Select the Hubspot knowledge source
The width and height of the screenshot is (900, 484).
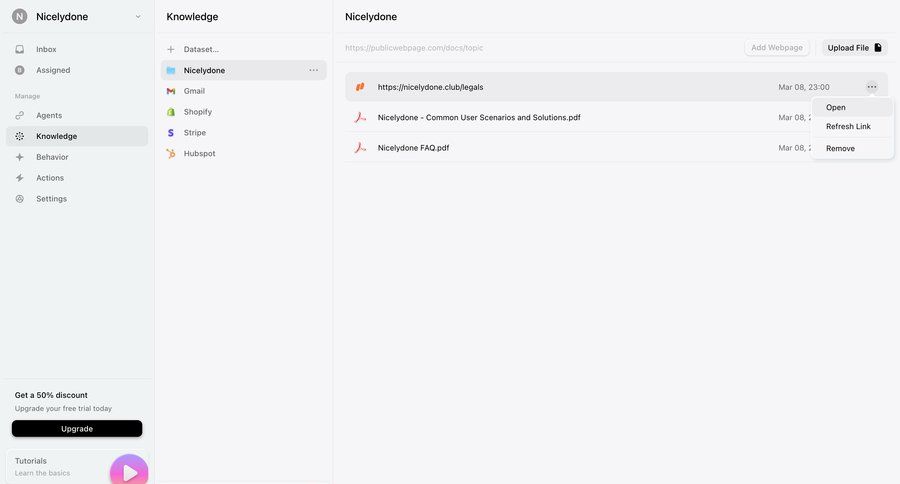click(199, 154)
